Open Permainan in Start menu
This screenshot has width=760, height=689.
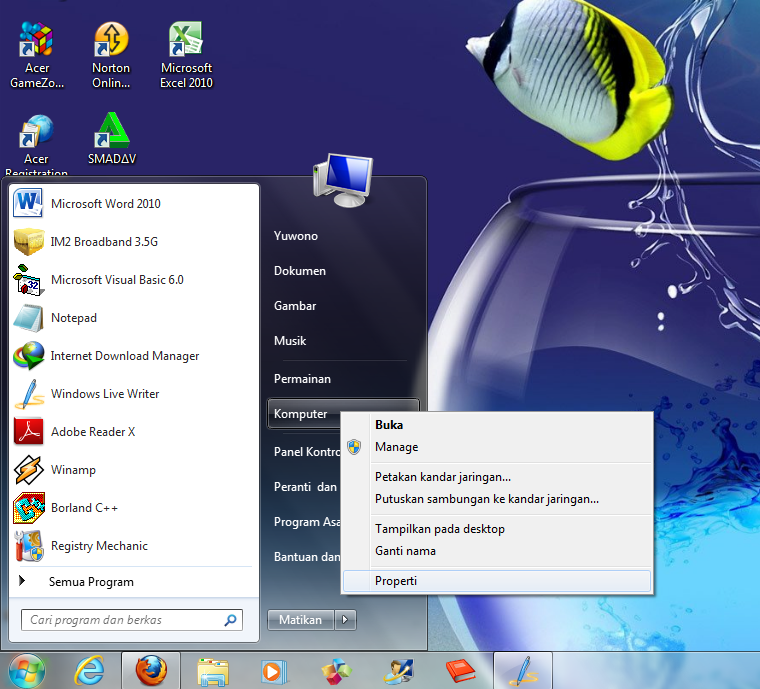pyautogui.click(x=302, y=379)
